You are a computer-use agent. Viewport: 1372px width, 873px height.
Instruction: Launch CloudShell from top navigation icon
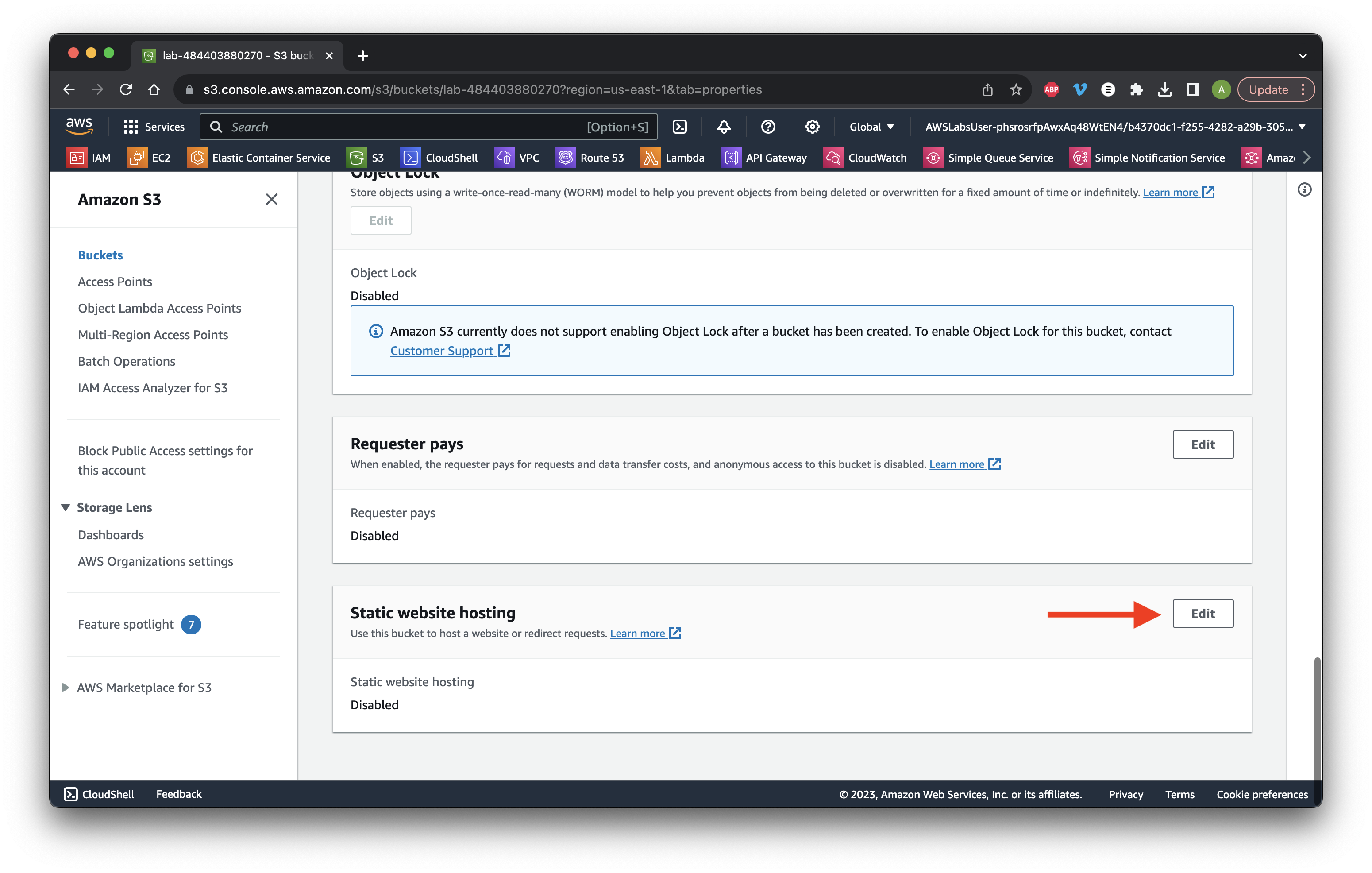click(680, 127)
